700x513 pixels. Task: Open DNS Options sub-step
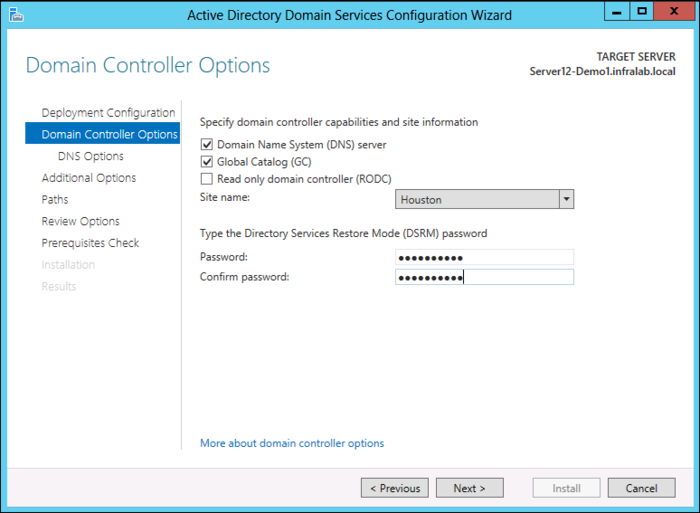click(91, 156)
